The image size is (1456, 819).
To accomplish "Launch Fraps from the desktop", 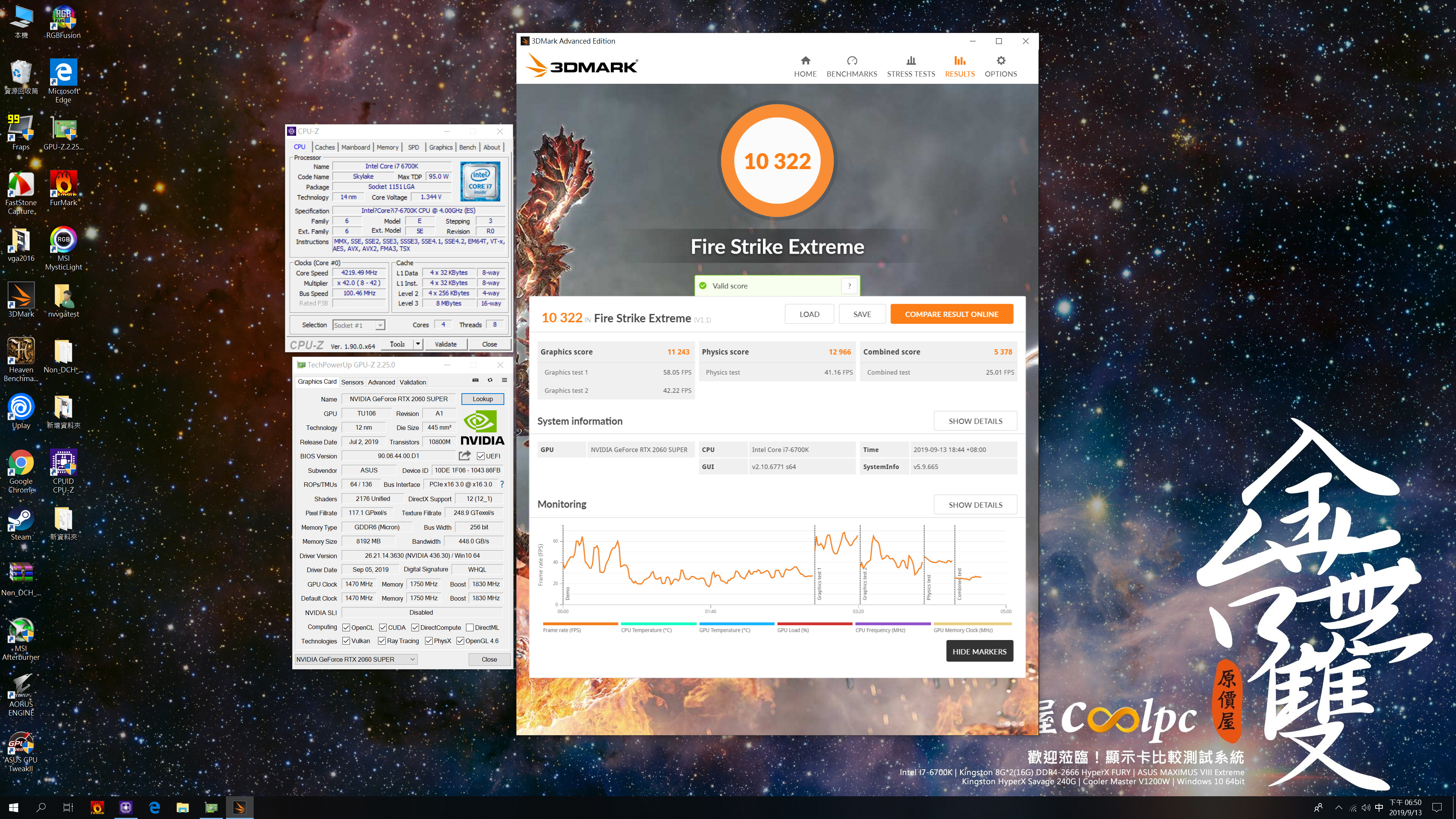I will (21, 133).
